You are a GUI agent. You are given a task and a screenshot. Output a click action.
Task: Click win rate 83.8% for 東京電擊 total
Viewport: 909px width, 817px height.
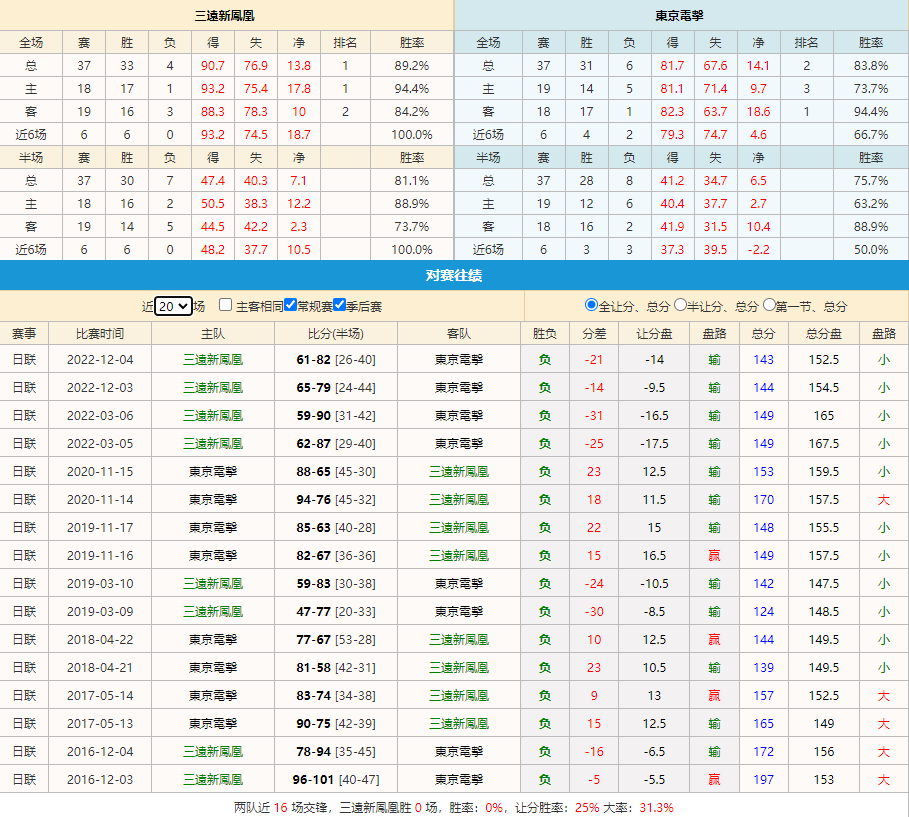point(871,66)
